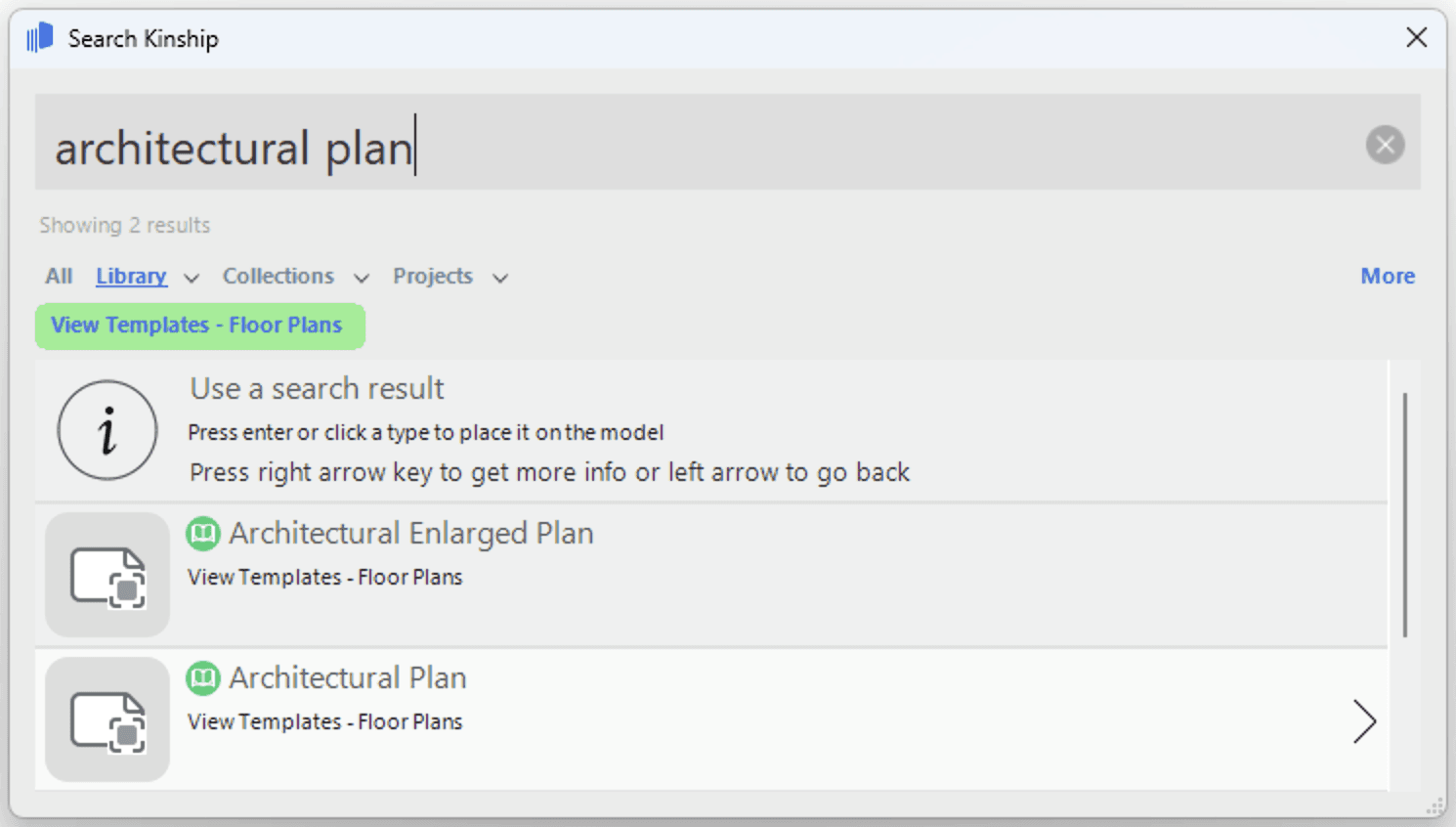Click the More link
Viewport: 1456px width, 827px height.
tap(1387, 276)
